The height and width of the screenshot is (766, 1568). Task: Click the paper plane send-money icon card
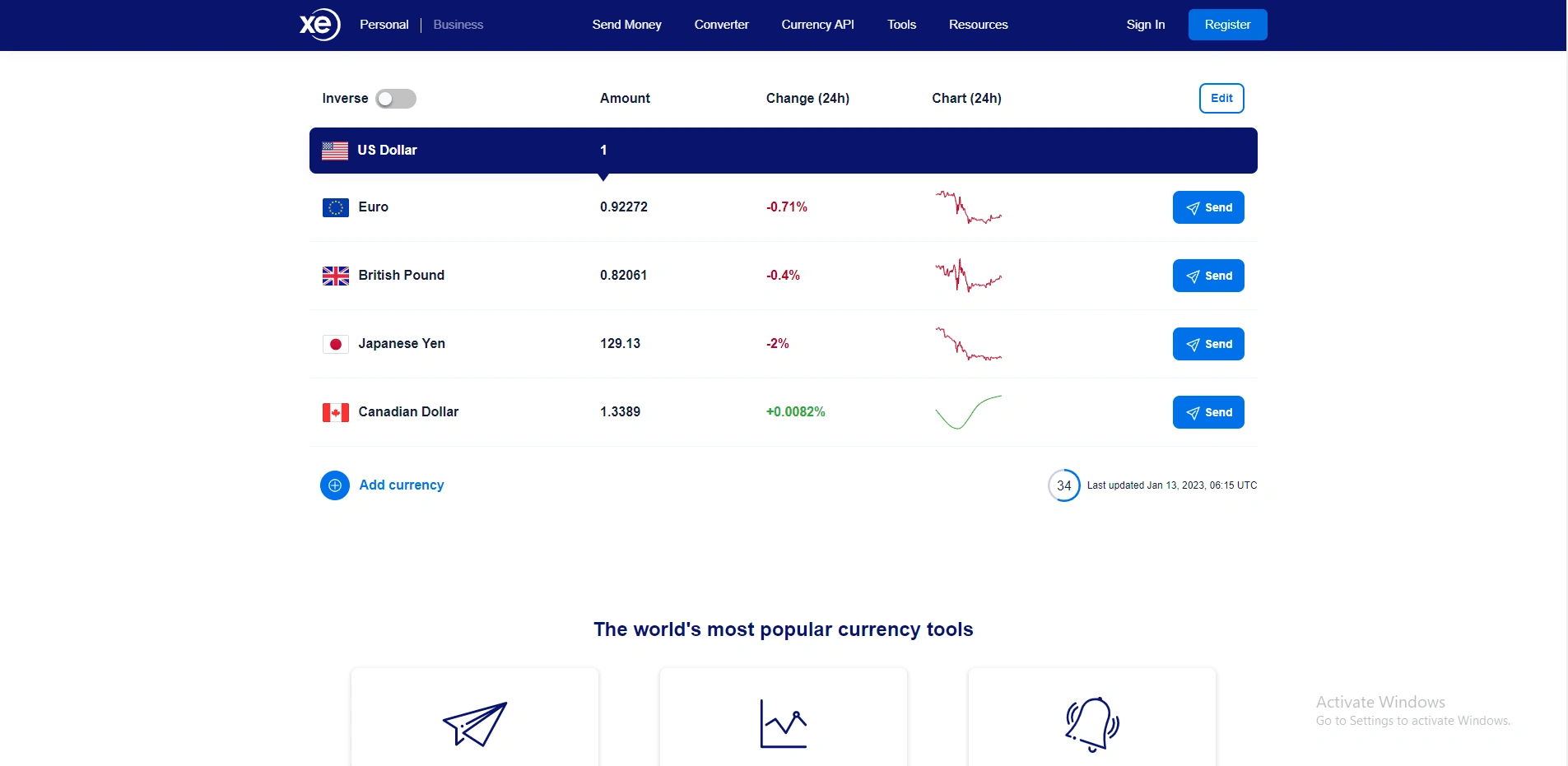coord(475,717)
